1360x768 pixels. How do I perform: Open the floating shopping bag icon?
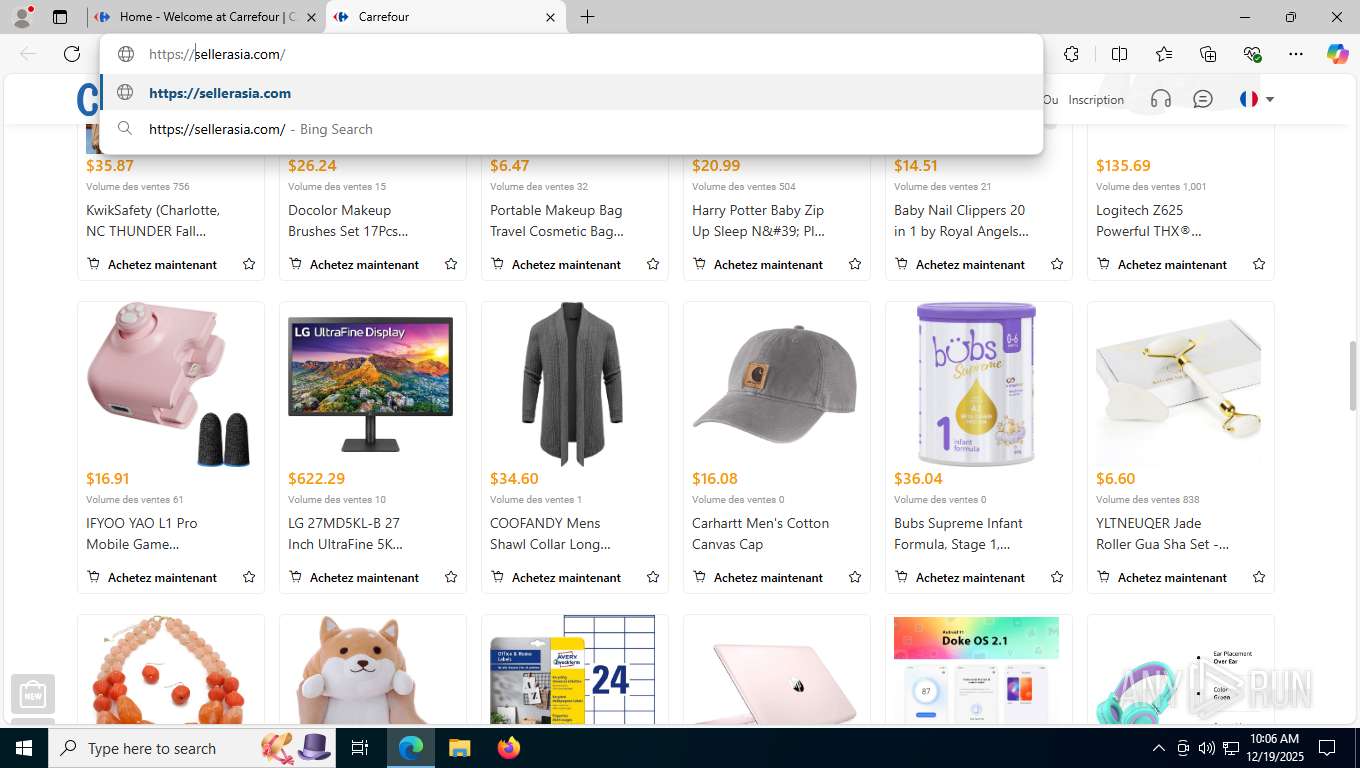[33, 693]
